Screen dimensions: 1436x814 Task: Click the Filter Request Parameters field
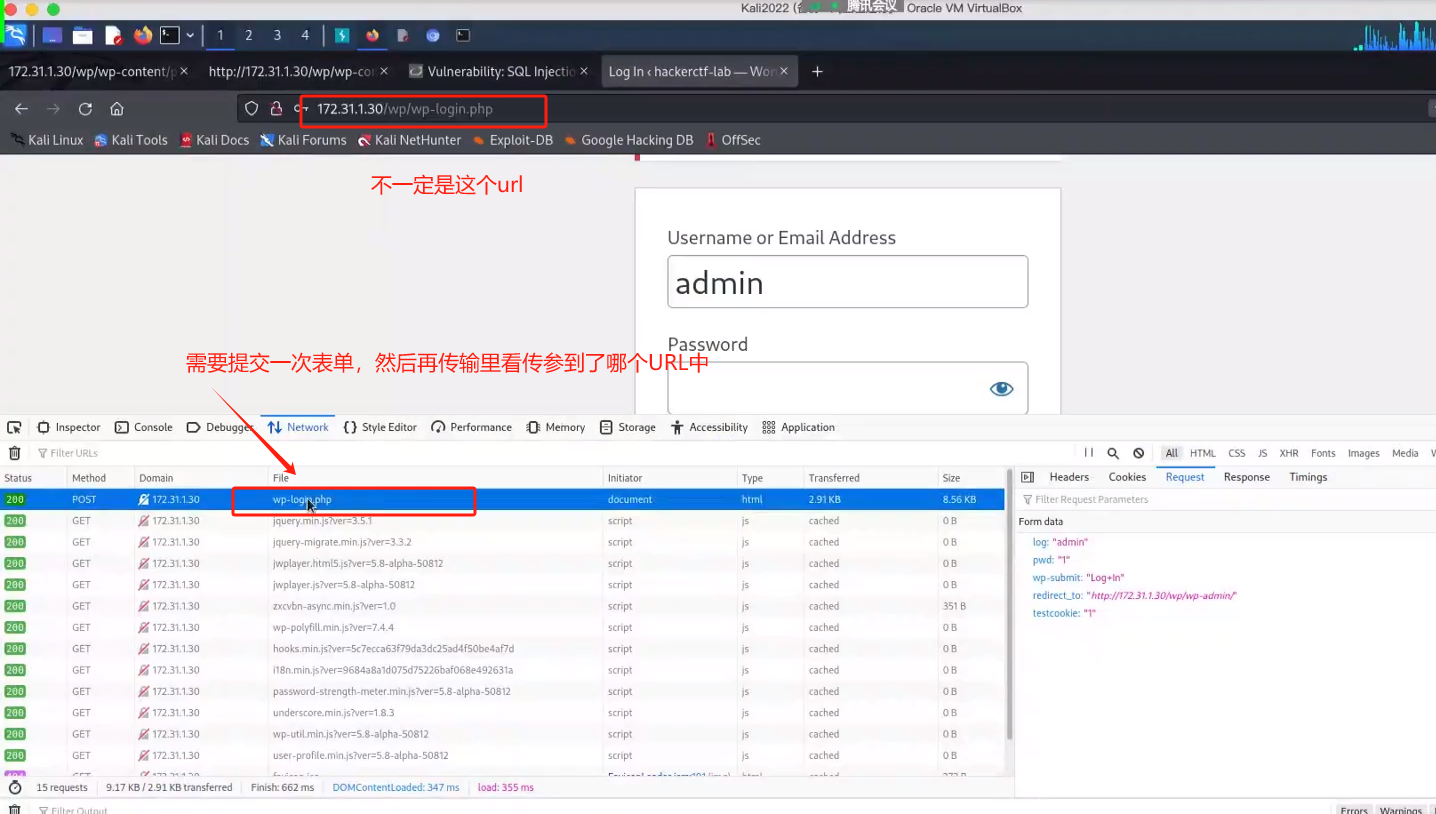click(1226, 499)
